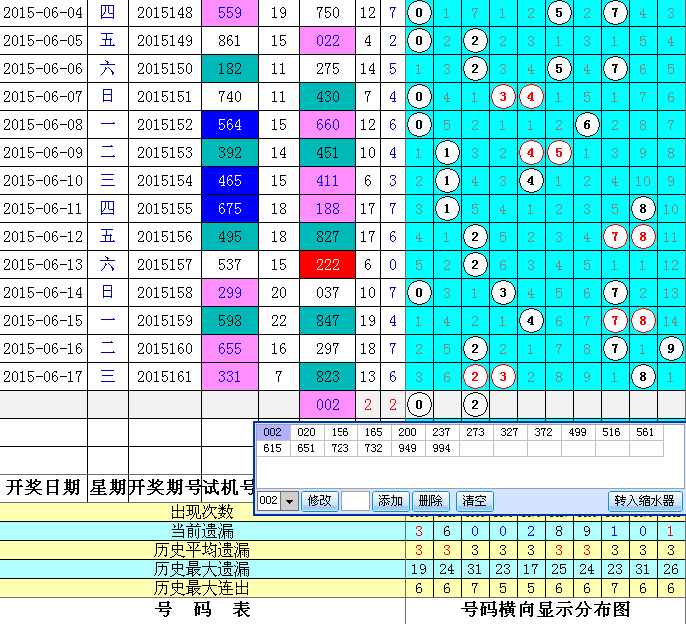Select number 372 in the list
This screenshot has height=624, width=686.
point(544,432)
